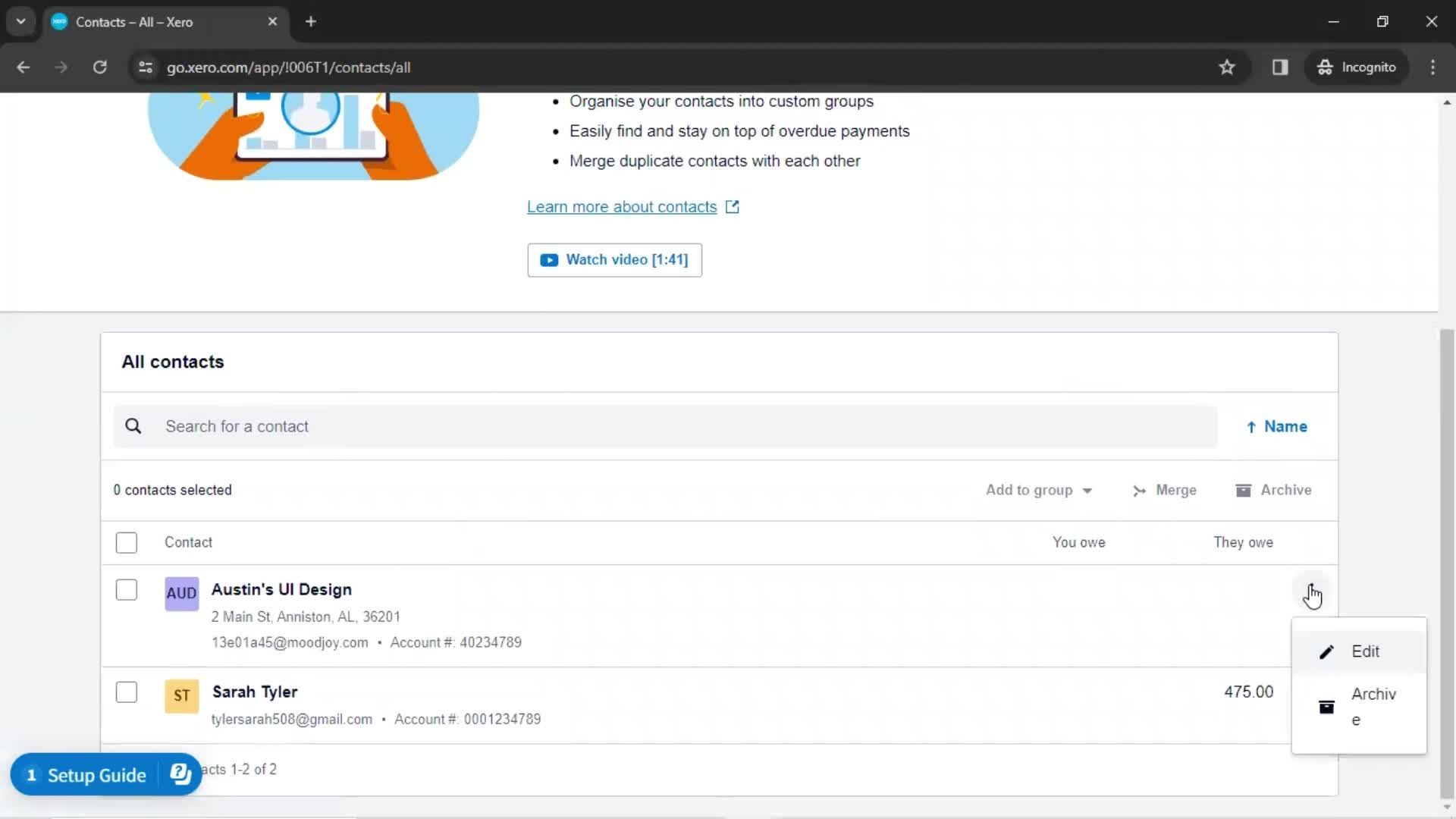Click the YouTube play icon on Watch video
The width and height of the screenshot is (1456, 819).
pos(549,260)
